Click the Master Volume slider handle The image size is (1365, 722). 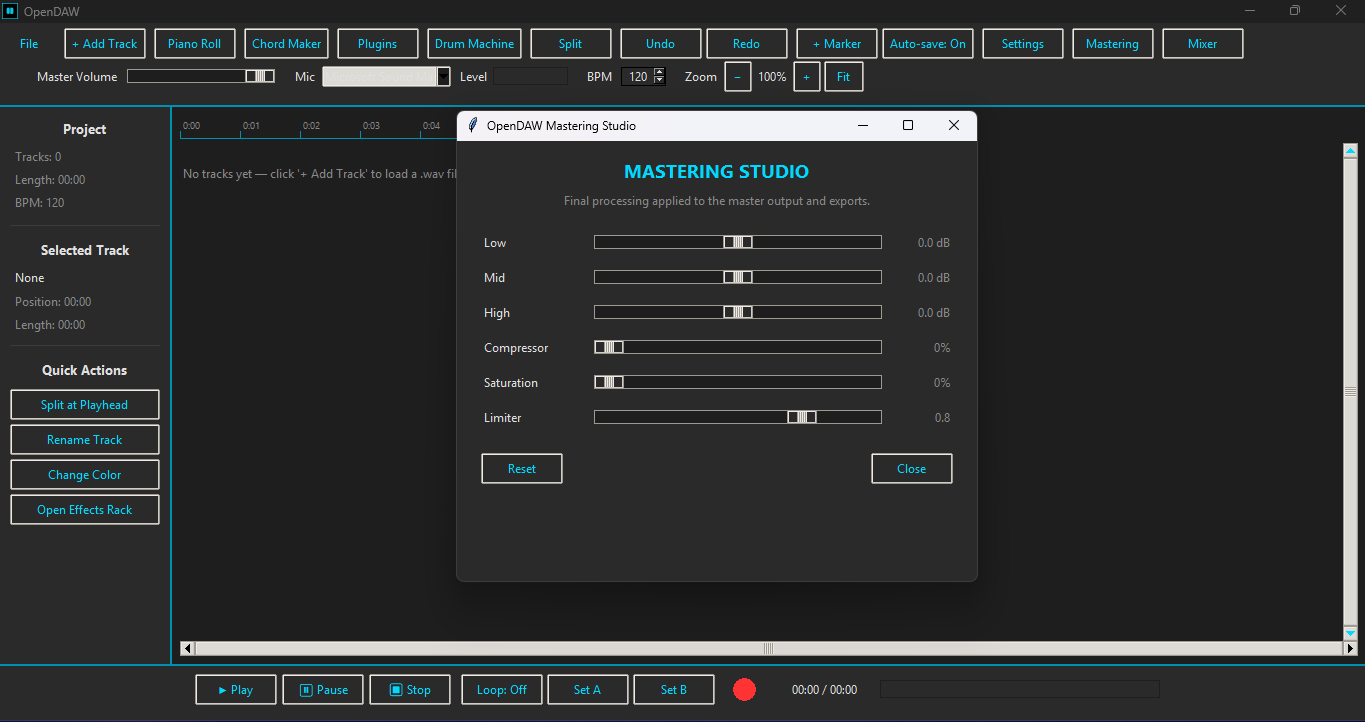(260, 76)
